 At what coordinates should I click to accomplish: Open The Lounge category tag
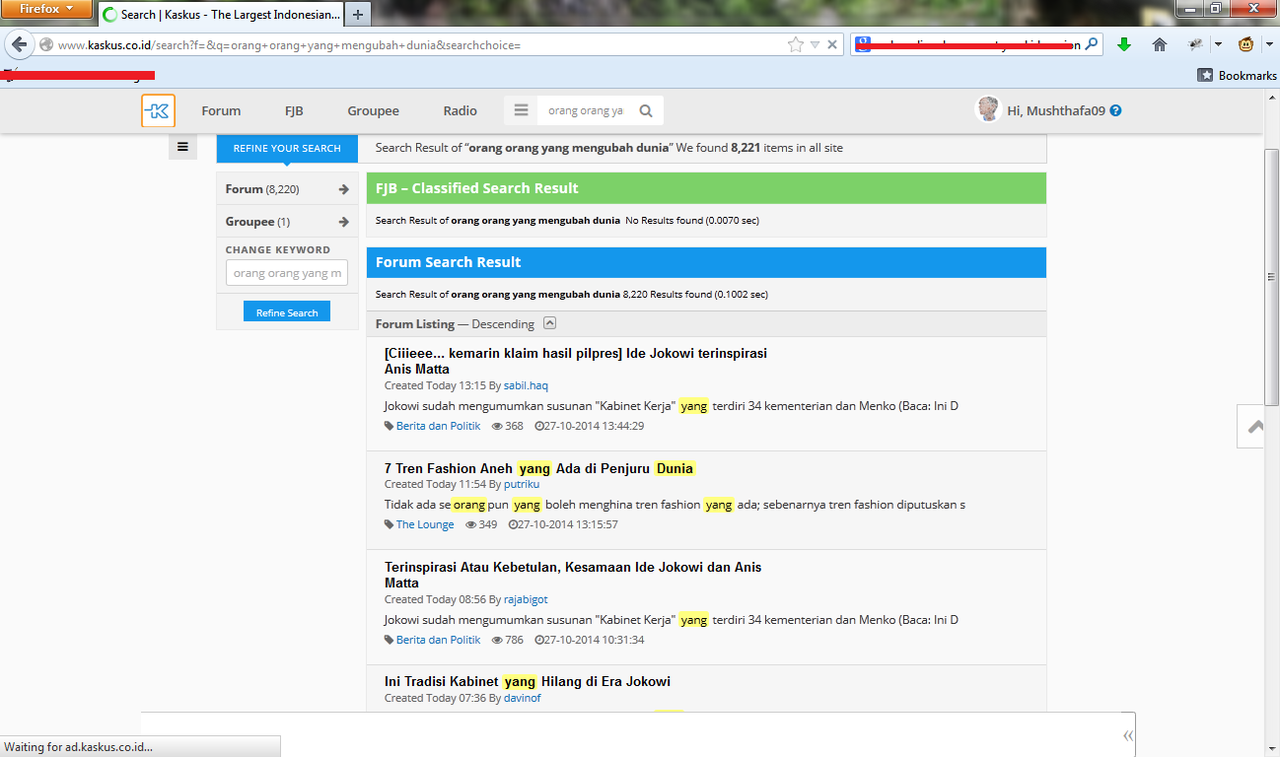pyautogui.click(x=425, y=524)
